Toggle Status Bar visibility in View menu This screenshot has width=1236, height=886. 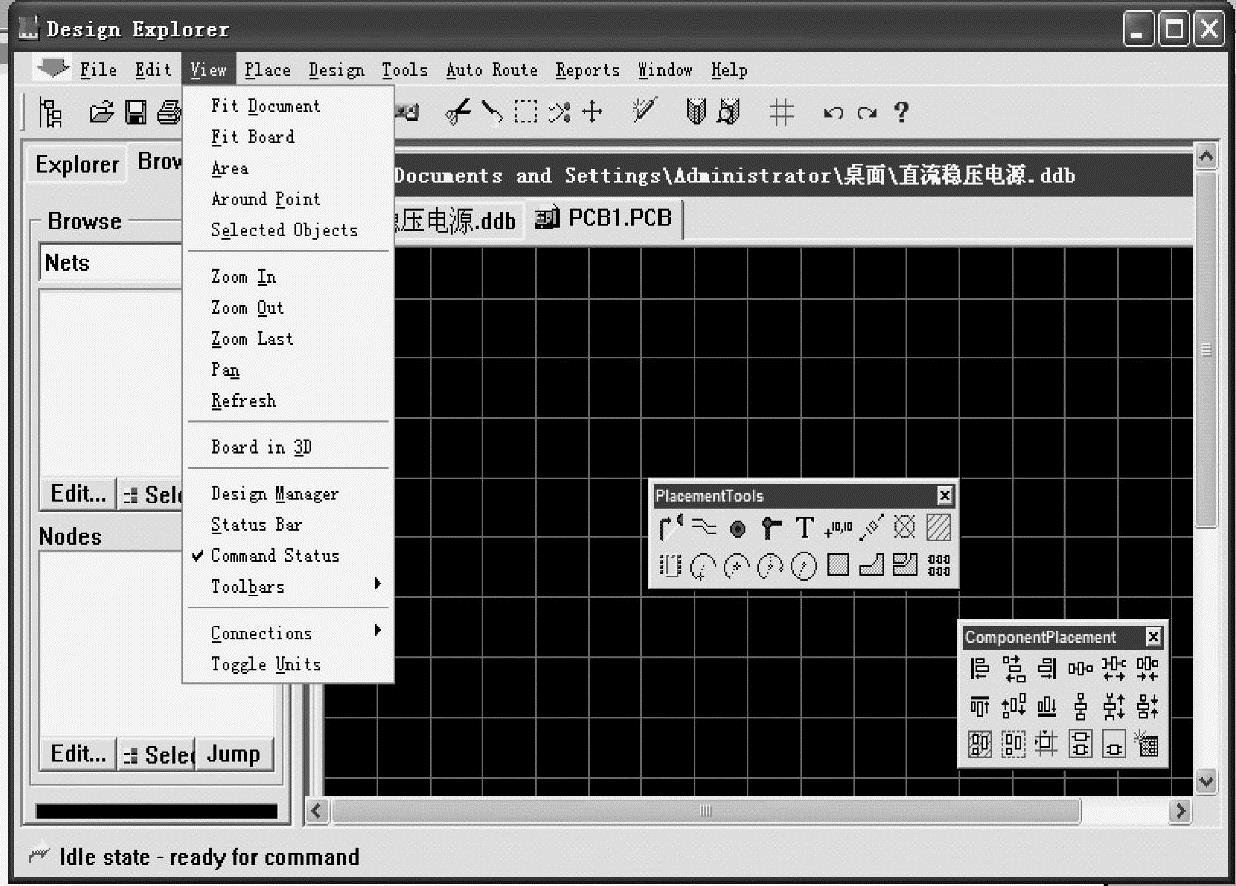256,525
